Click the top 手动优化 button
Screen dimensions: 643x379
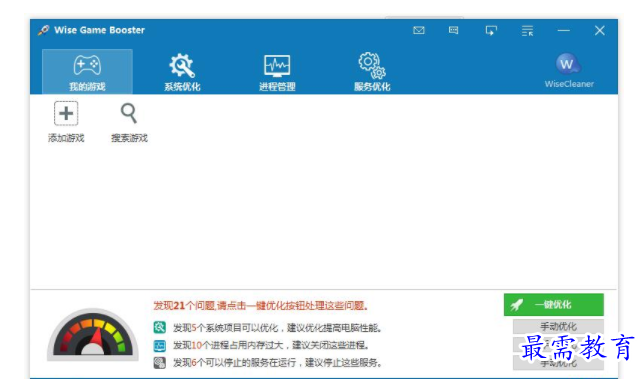coord(558,326)
